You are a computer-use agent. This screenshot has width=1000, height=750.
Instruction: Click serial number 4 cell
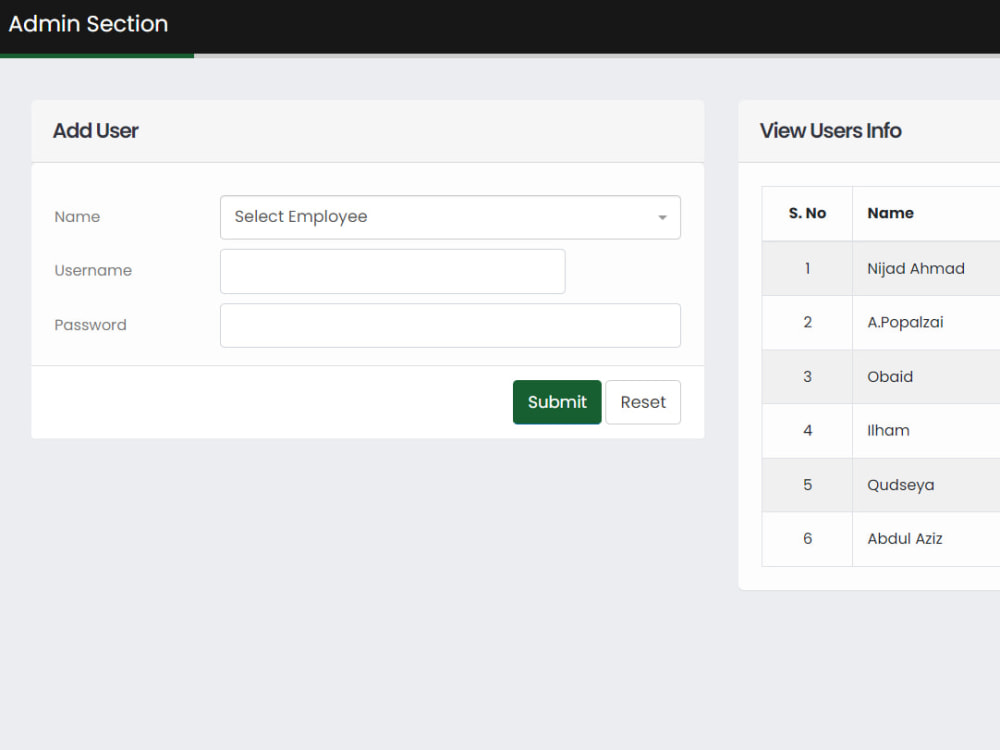coord(807,430)
